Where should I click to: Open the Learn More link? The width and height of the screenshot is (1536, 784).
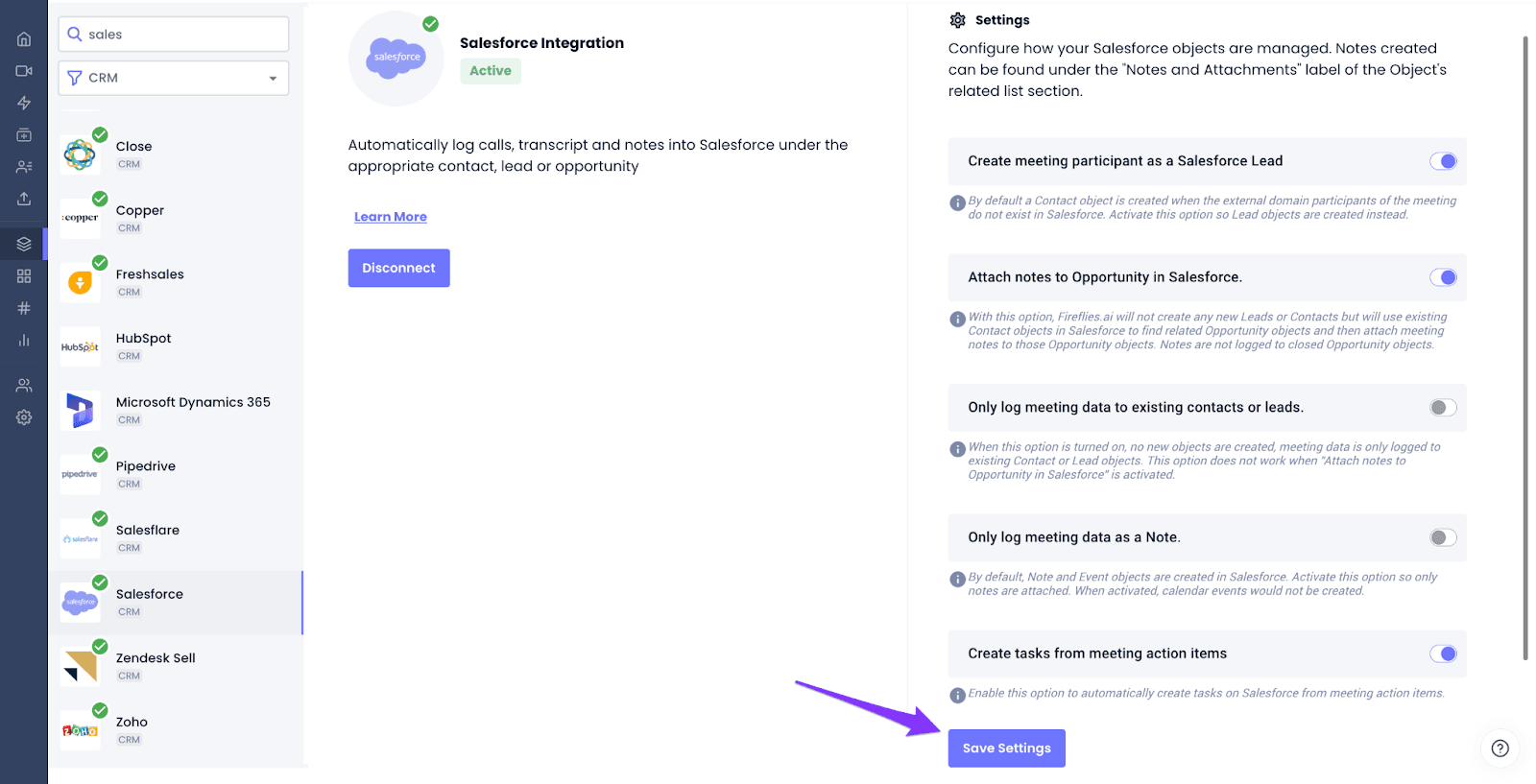pyautogui.click(x=391, y=217)
